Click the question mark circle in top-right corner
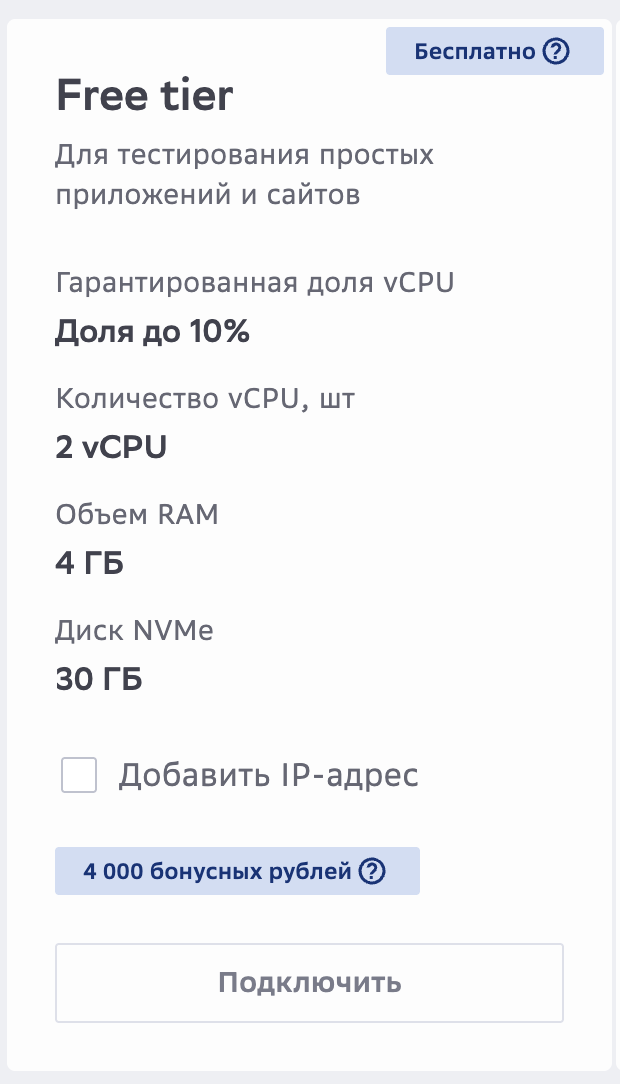Screen dimensions: 620x1084 [x=557, y=50]
